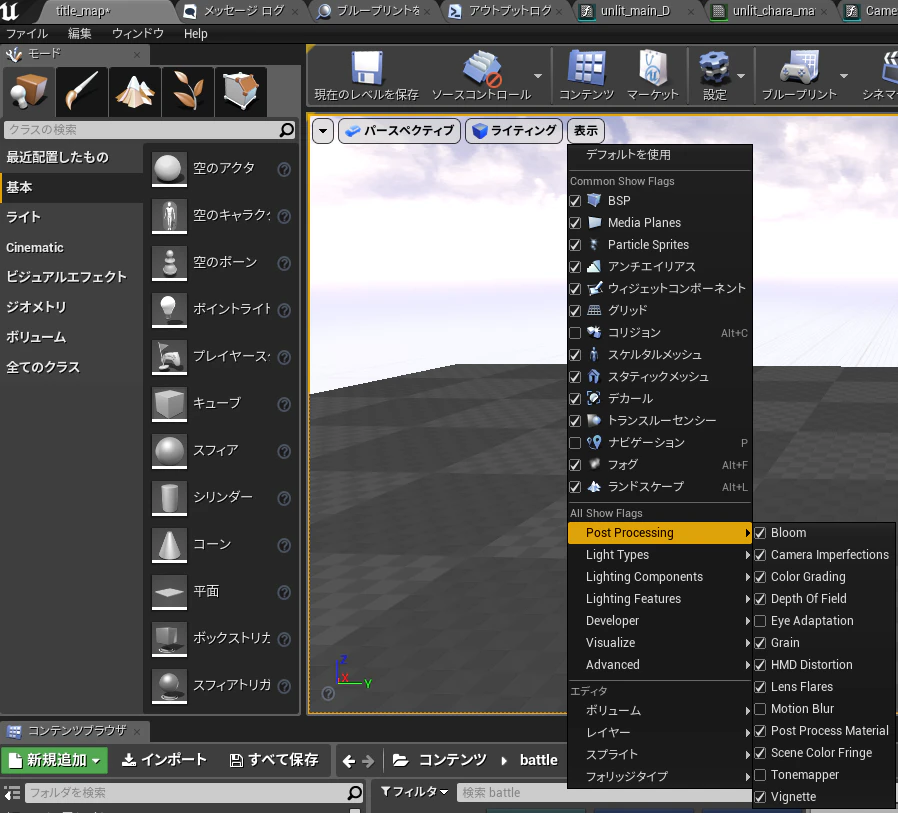Open the Source Control toolbar icon
Screen dimensions: 898x813
[x=482, y=68]
